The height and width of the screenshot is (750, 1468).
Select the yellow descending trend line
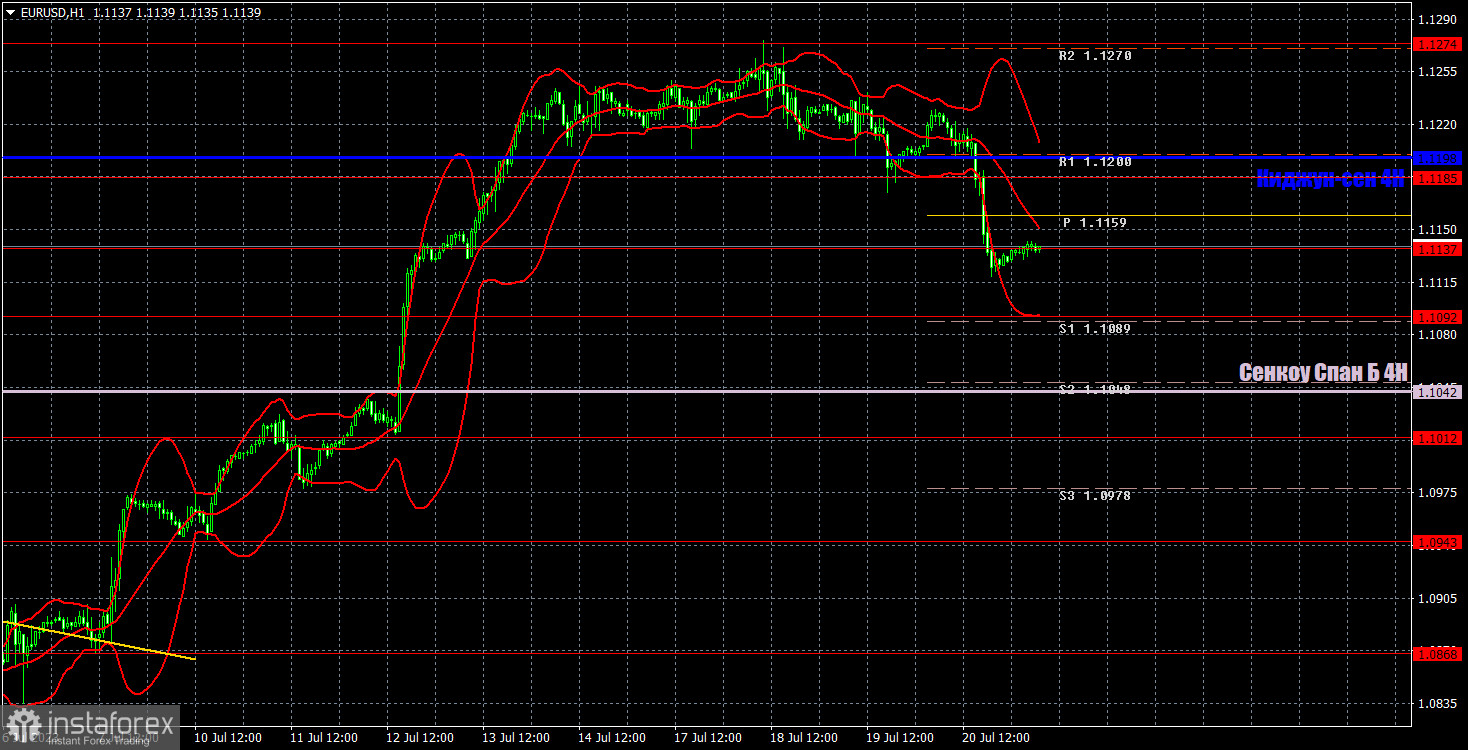pos(98,641)
